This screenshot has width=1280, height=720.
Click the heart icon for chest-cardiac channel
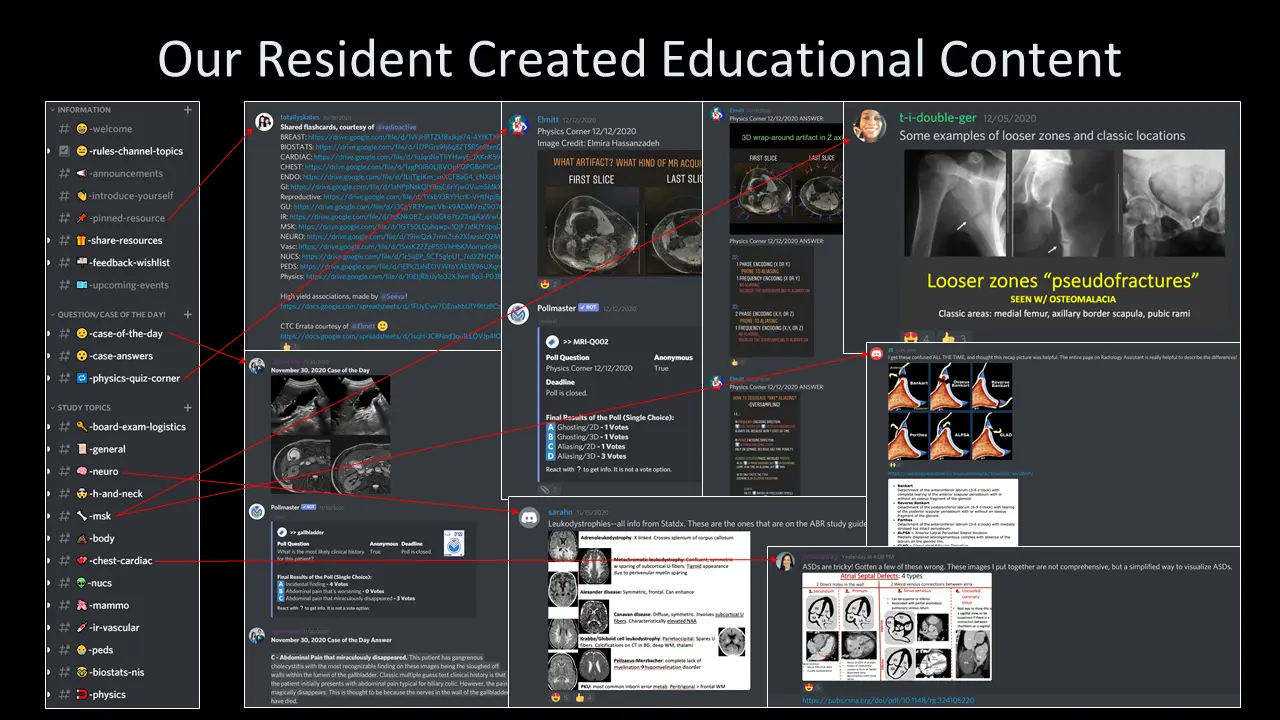click(81, 561)
